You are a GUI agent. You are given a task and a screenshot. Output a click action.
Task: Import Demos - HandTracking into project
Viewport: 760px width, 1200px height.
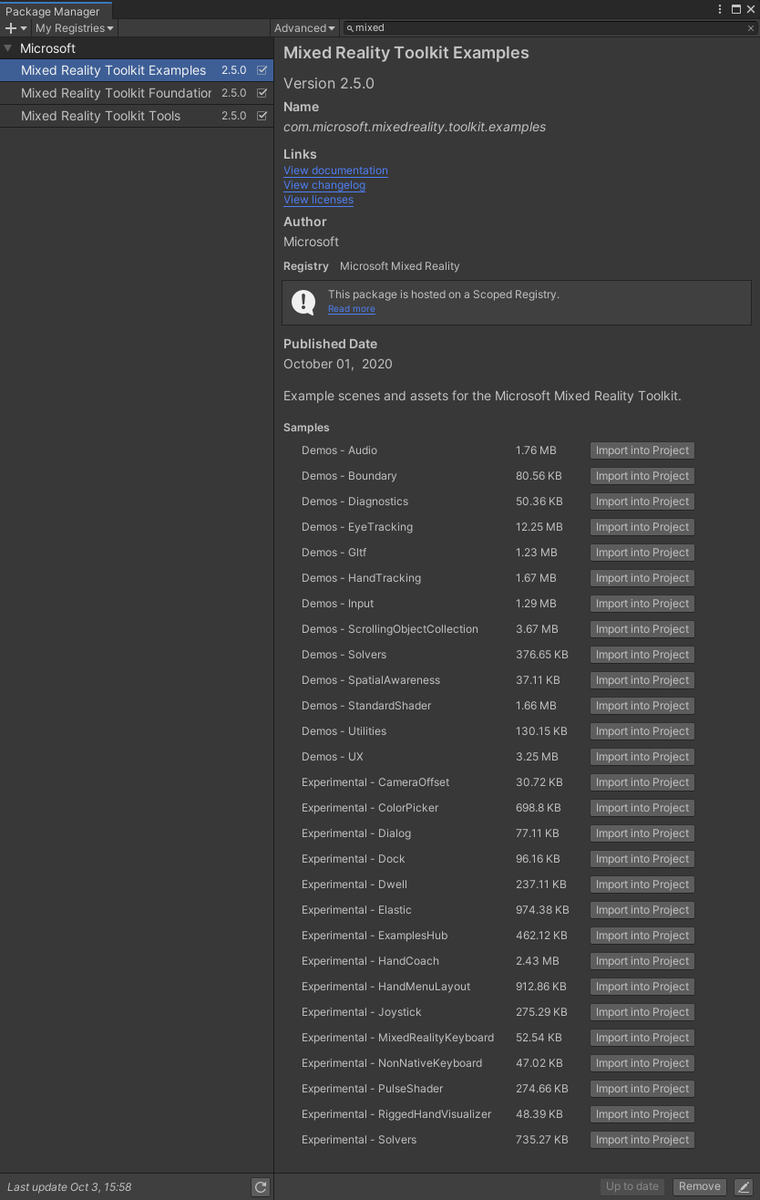tap(642, 578)
